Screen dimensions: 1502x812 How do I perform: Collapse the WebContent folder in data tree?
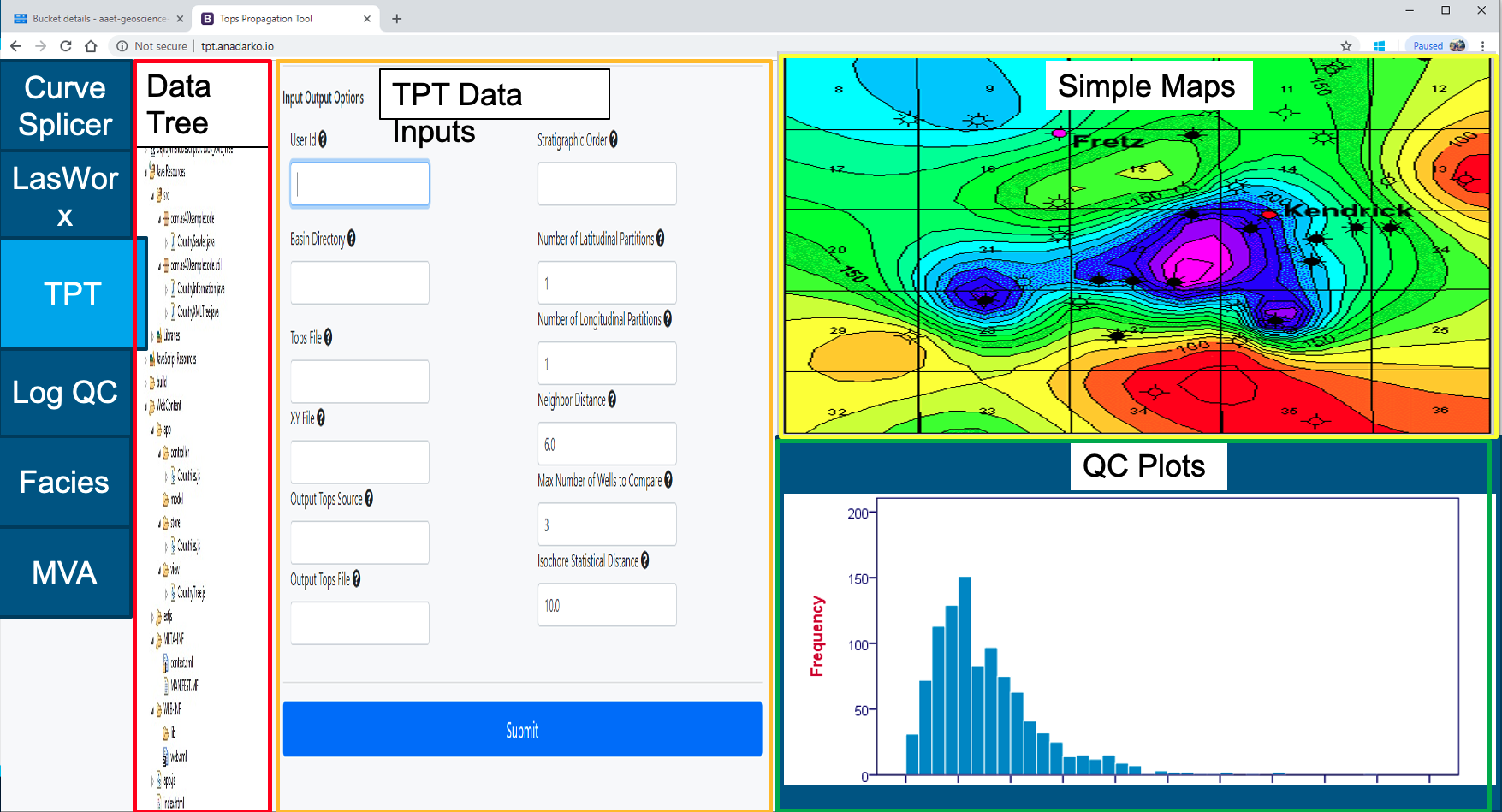click(x=146, y=406)
